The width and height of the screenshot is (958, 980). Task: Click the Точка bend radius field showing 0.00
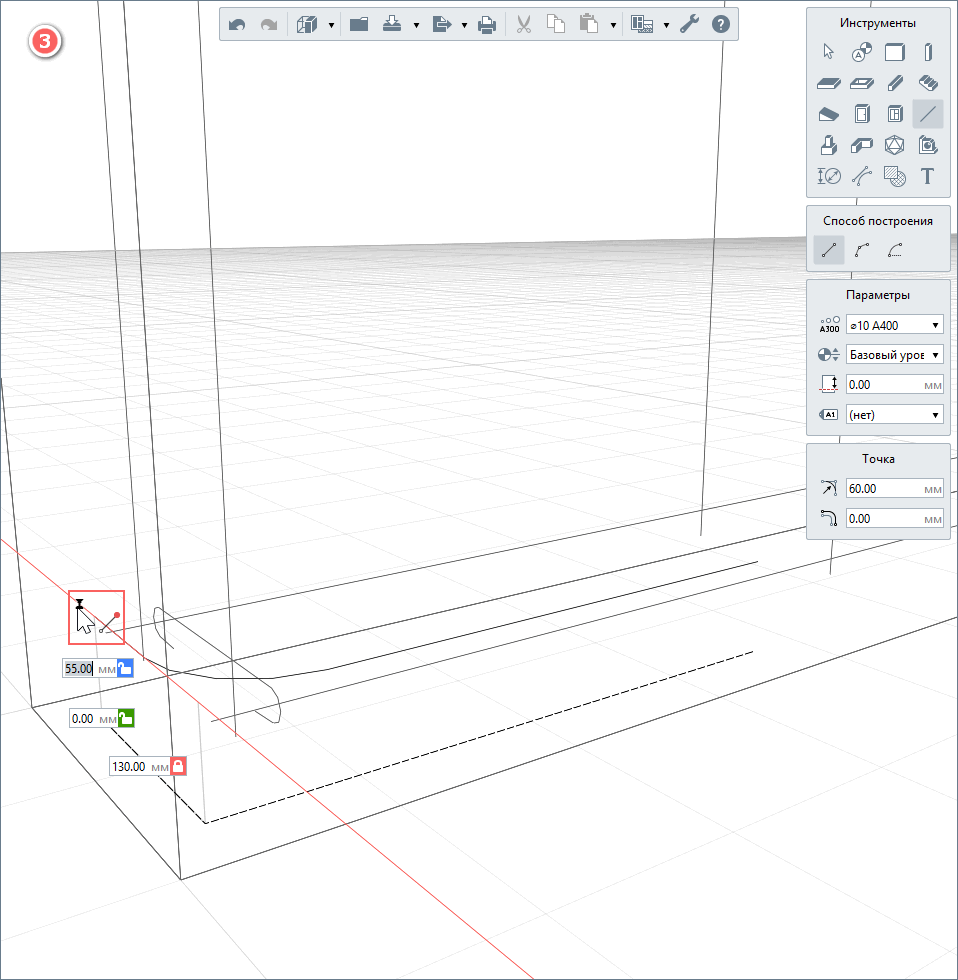click(894, 518)
